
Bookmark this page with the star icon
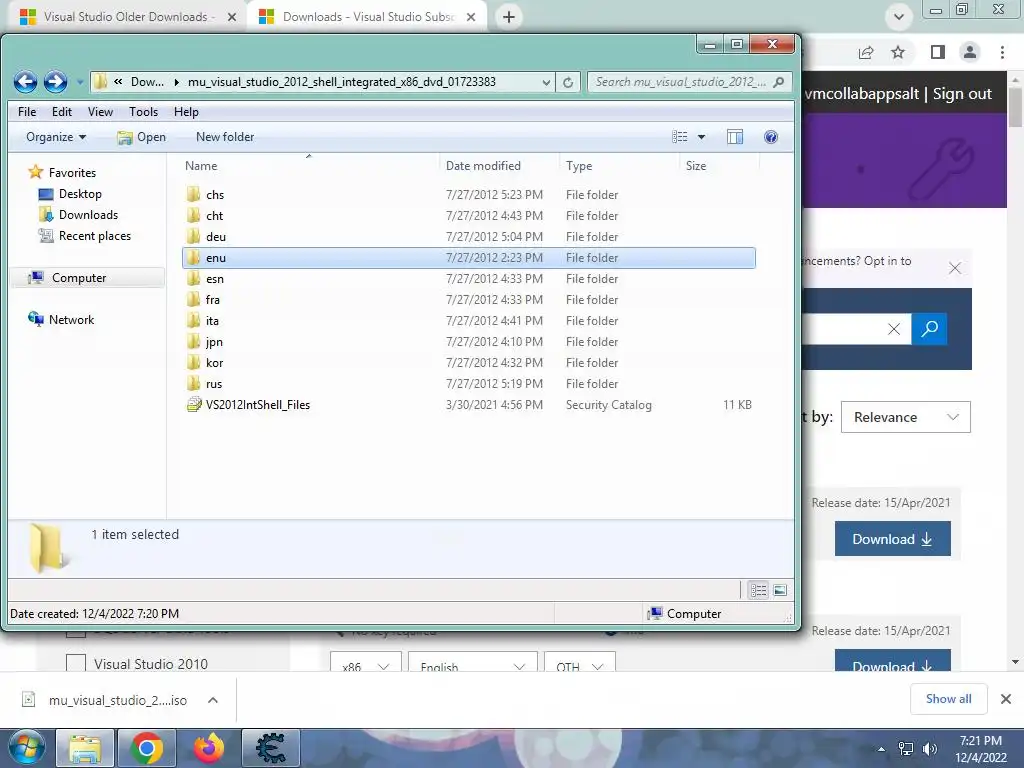click(898, 52)
